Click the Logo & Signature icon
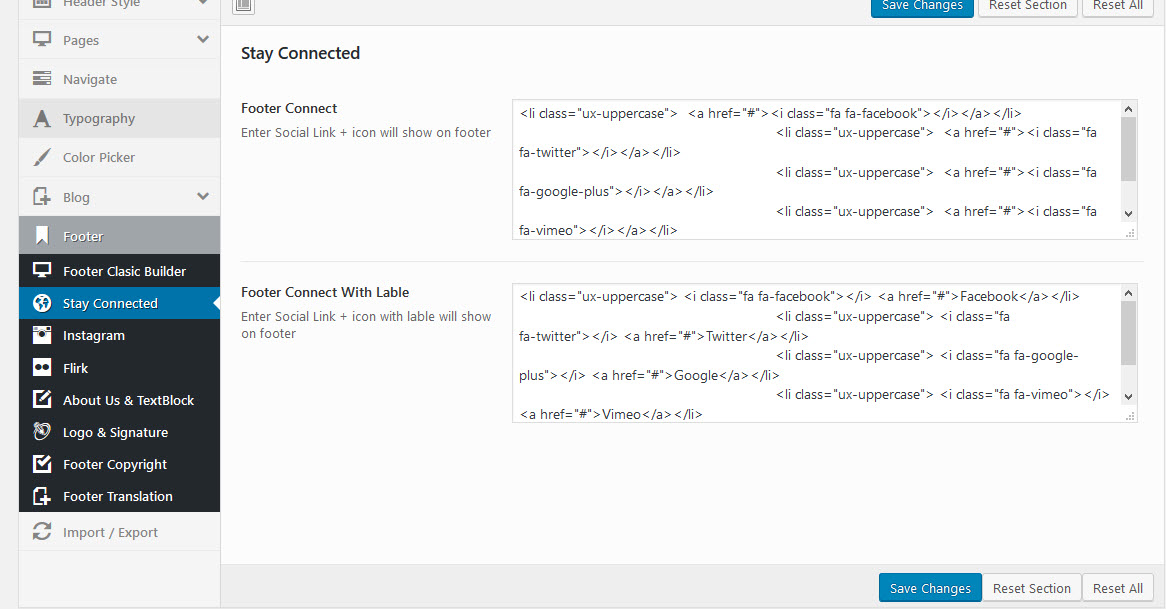 42,431
